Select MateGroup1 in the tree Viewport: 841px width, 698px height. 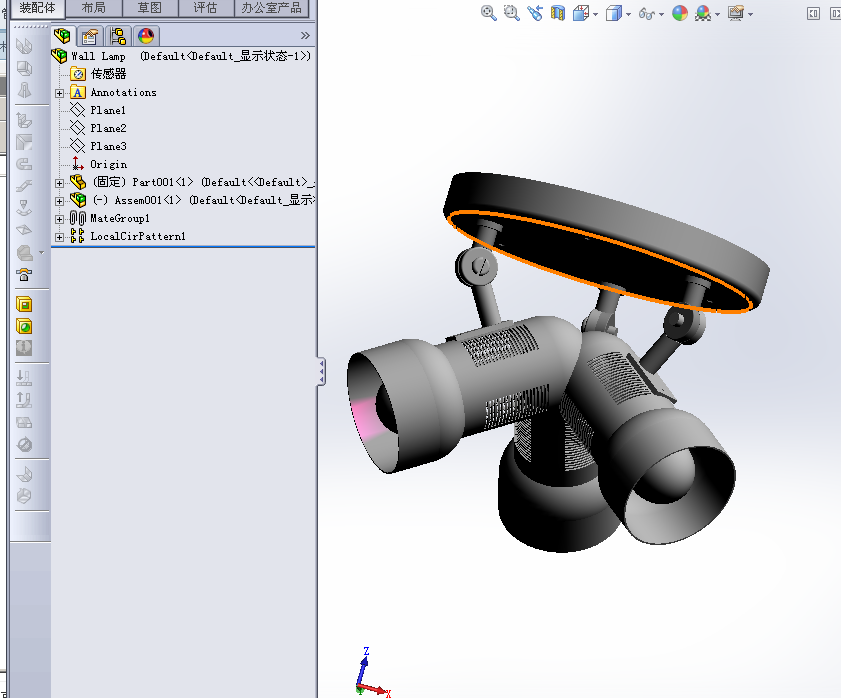point(120,218)
